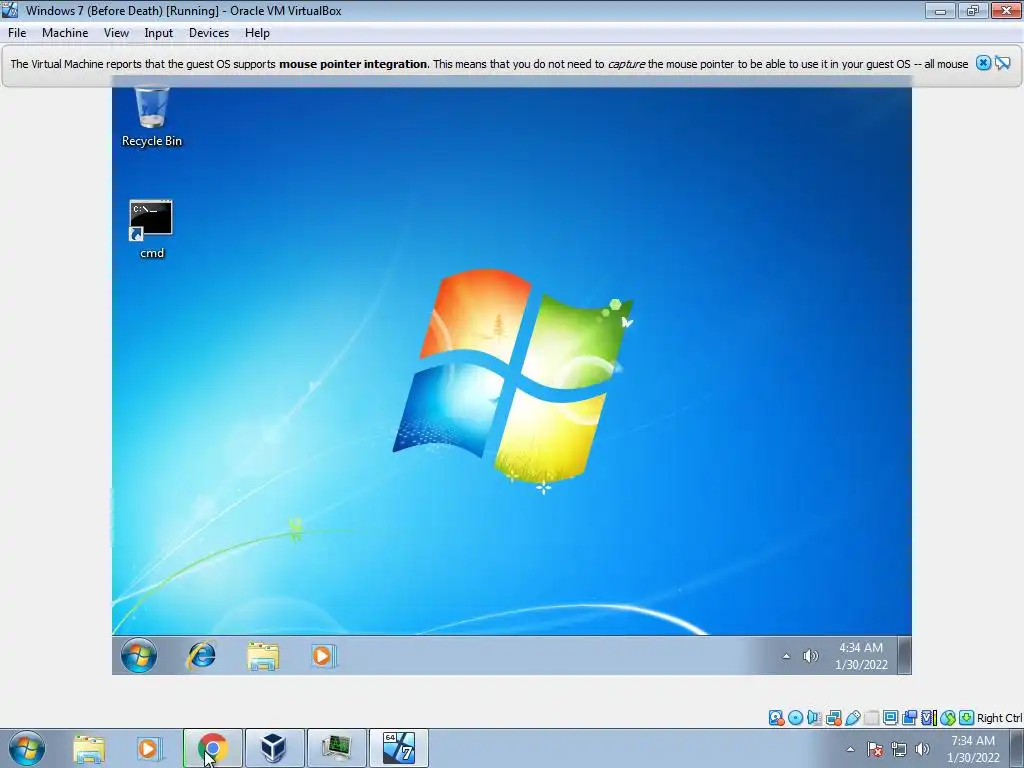The width and height of the screenshot is (1024, 768).
Task: Click the optical disk status icon
Action: tap(795, 718)
